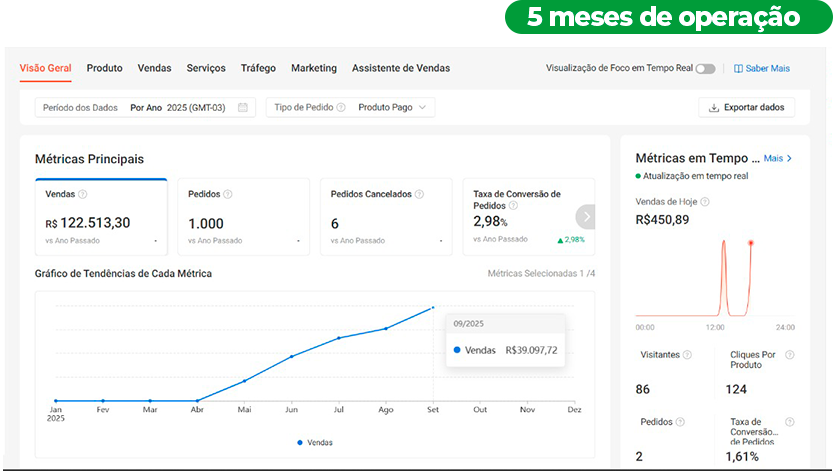The image size is (833, 471).
Task: Toggle the Vendas legend item under the chart
Action: coord(315,442)
